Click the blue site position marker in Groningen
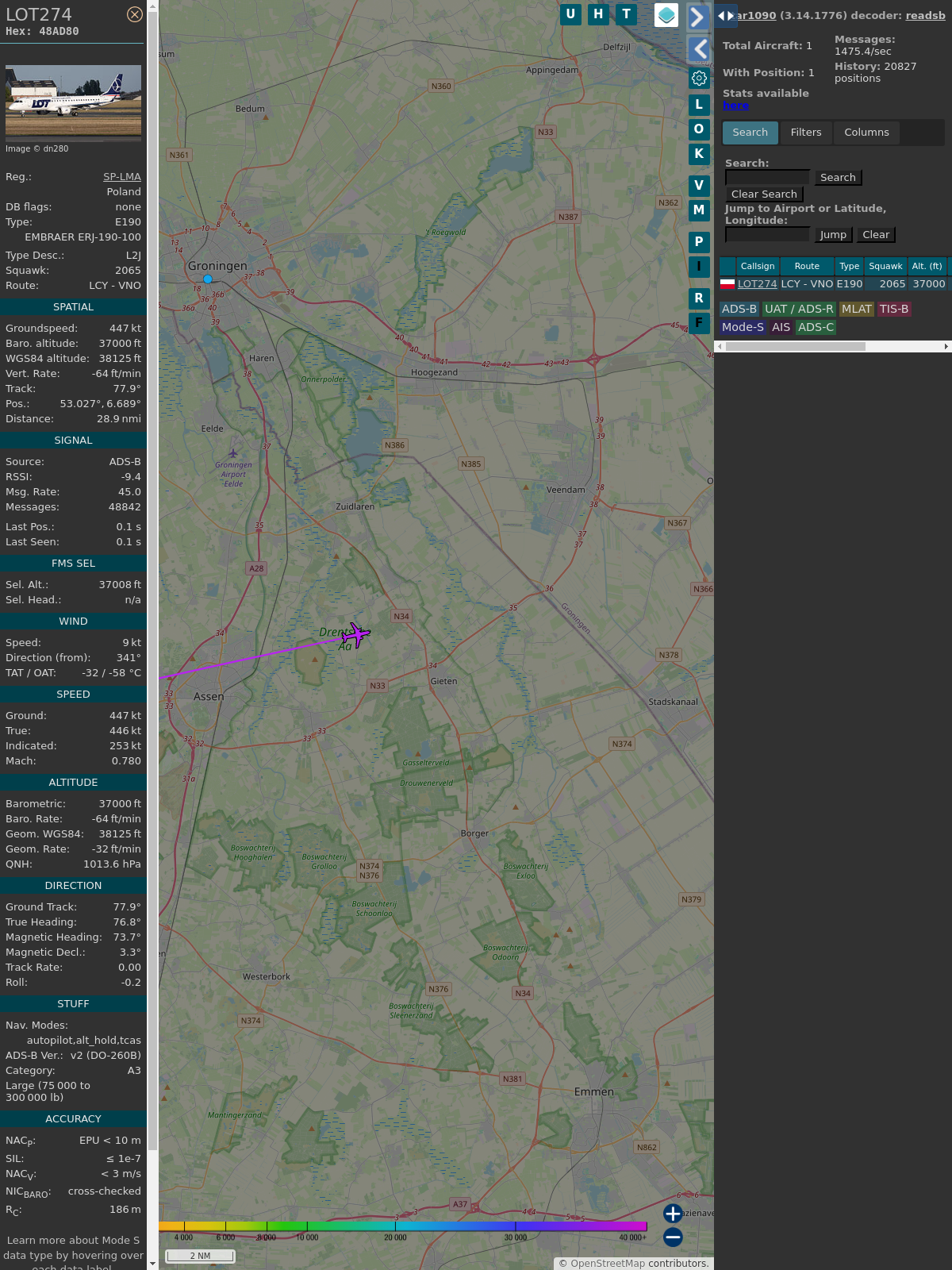This screenshot has height=1270, width=952. pyautogui.click(x=208, y=279)
